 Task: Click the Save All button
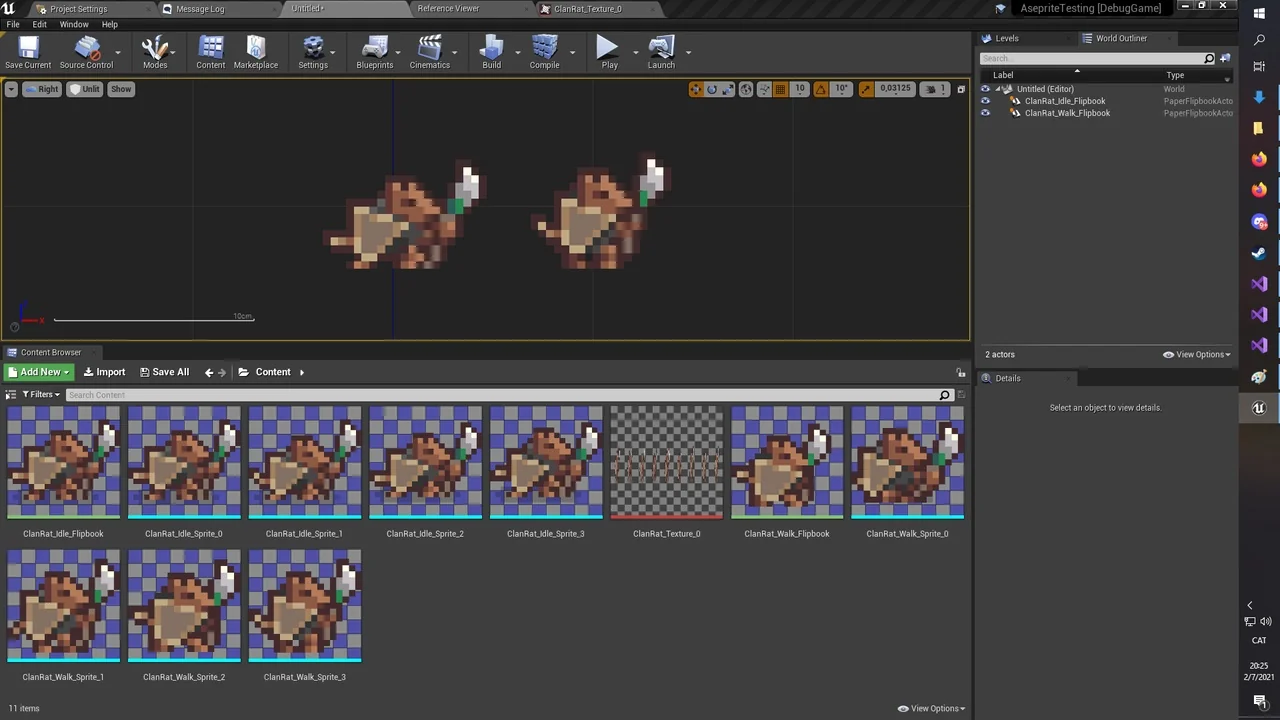[x=164, y=372]
